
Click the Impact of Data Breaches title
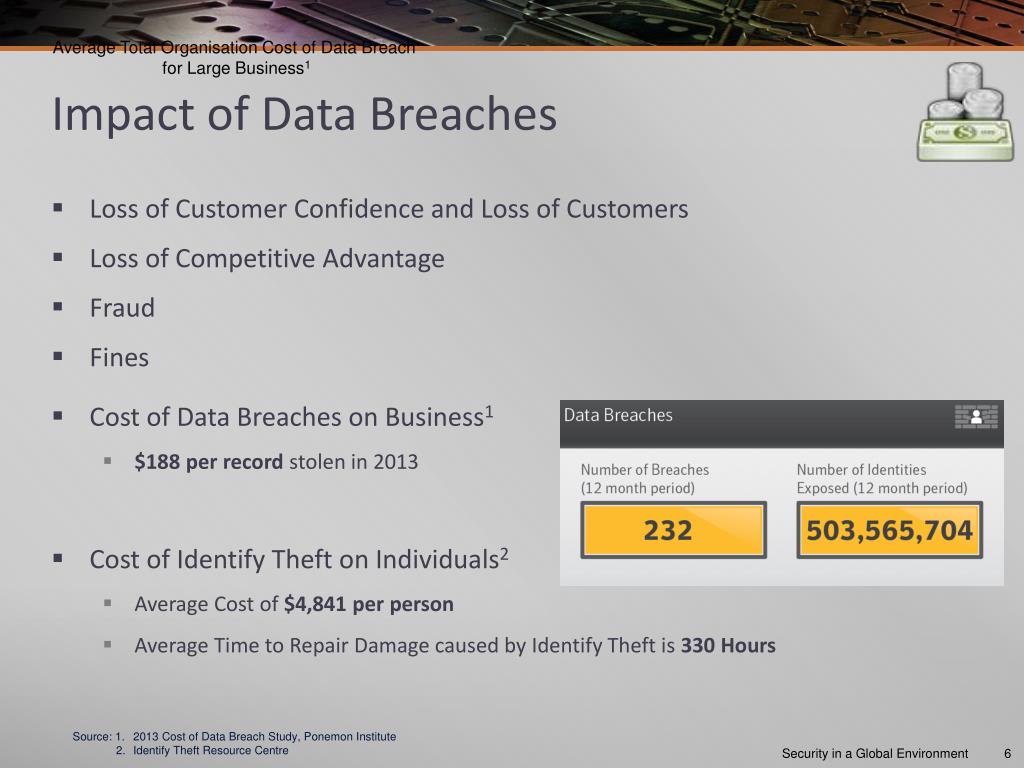304,114
